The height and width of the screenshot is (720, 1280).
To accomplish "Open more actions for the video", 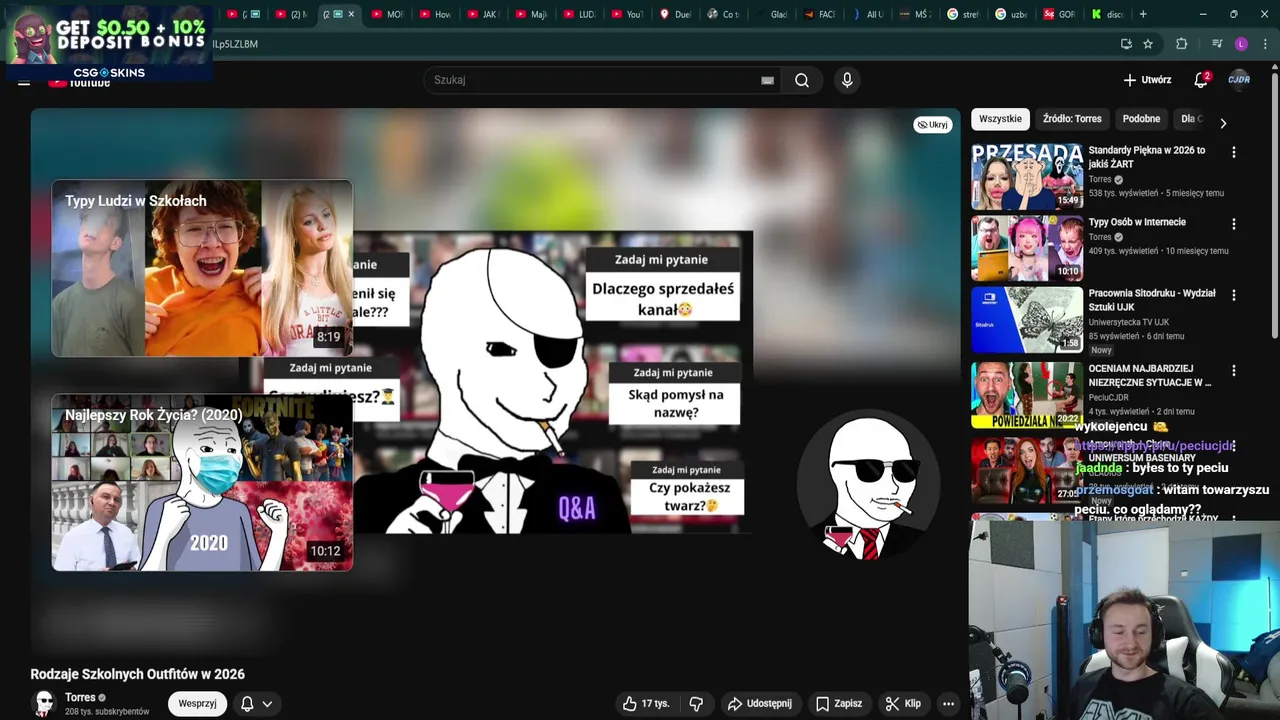I will click(948, 704).
